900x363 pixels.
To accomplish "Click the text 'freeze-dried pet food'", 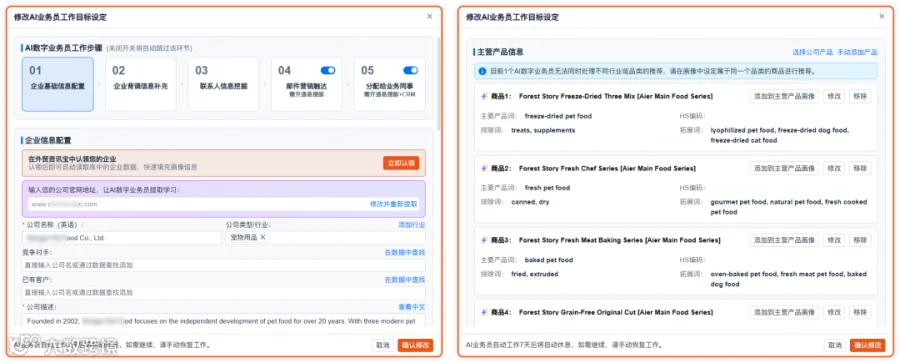I will [x=558, y=116].
